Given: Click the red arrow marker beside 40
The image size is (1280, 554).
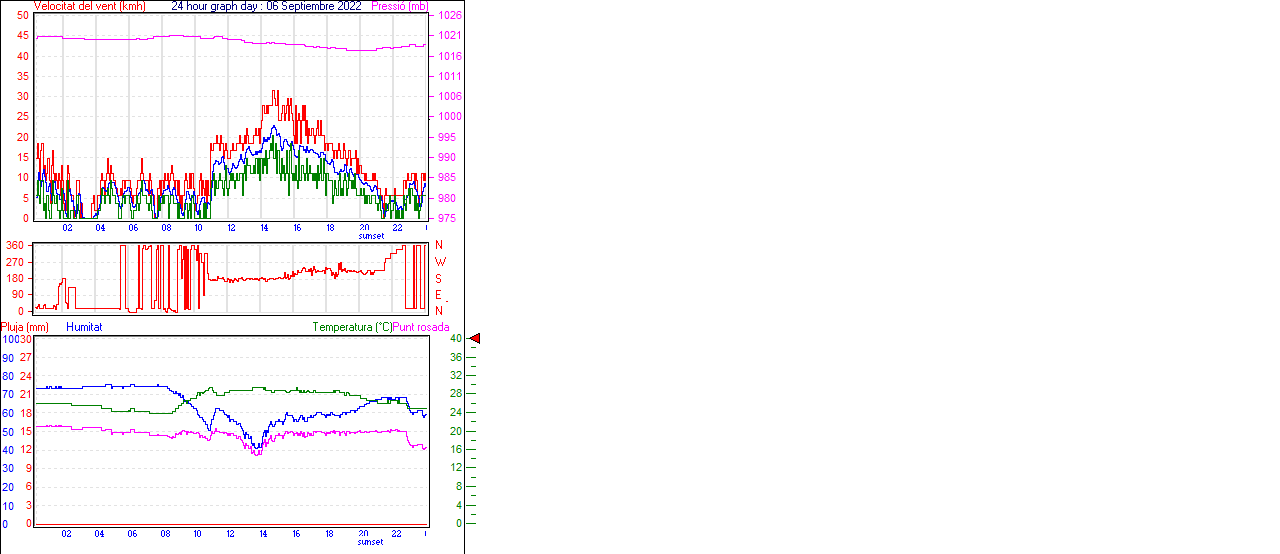Looking at the screenshot, I should click(475, 339).
